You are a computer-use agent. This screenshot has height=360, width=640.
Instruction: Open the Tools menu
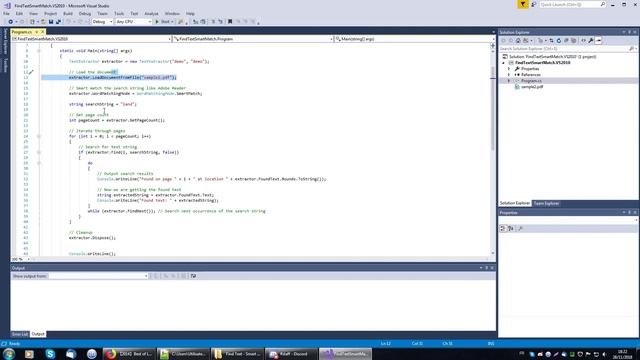(x=119, y=13)
